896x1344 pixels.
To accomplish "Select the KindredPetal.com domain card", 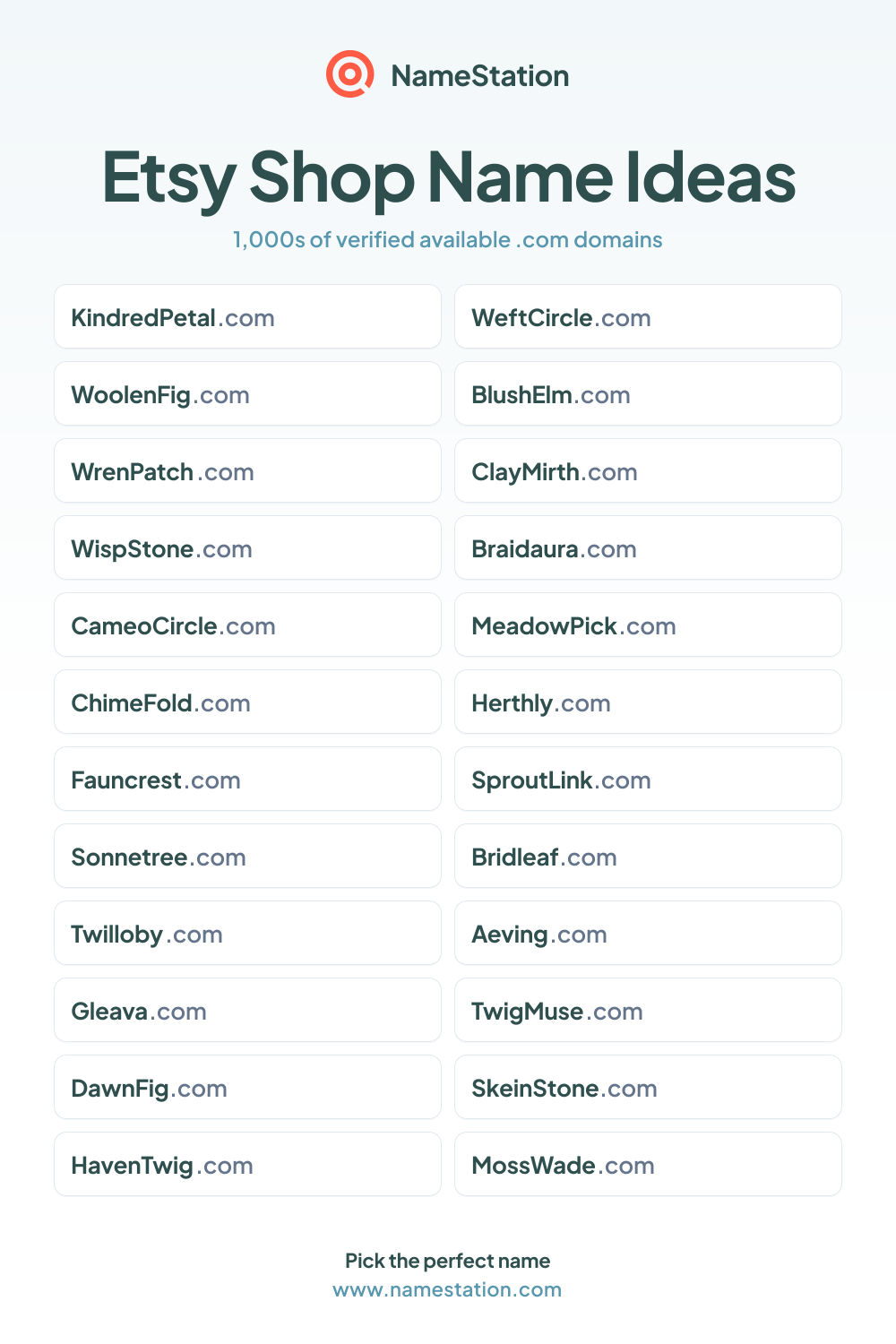I will point(247,316).
